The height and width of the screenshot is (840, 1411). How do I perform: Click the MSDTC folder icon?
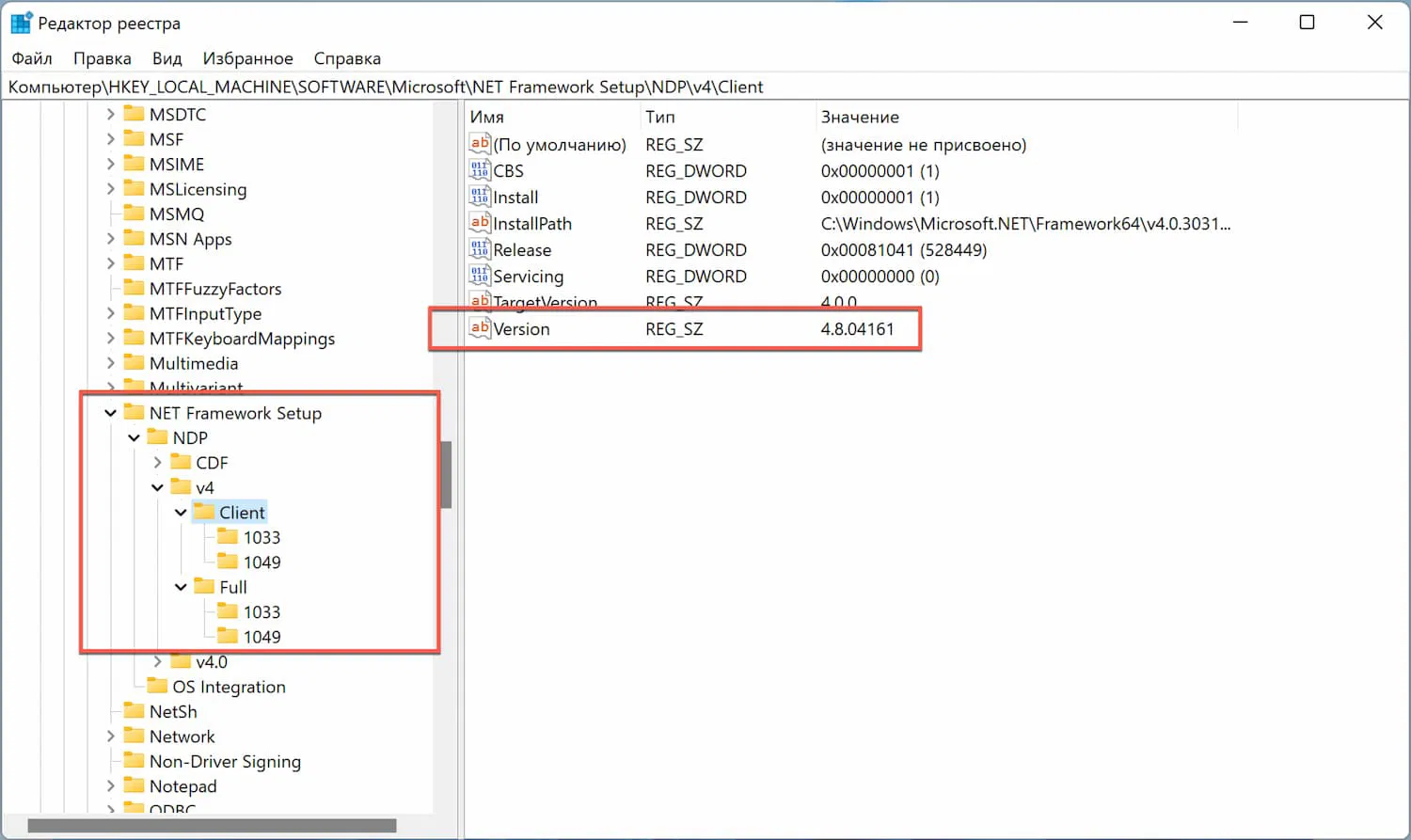coord(135,114)
